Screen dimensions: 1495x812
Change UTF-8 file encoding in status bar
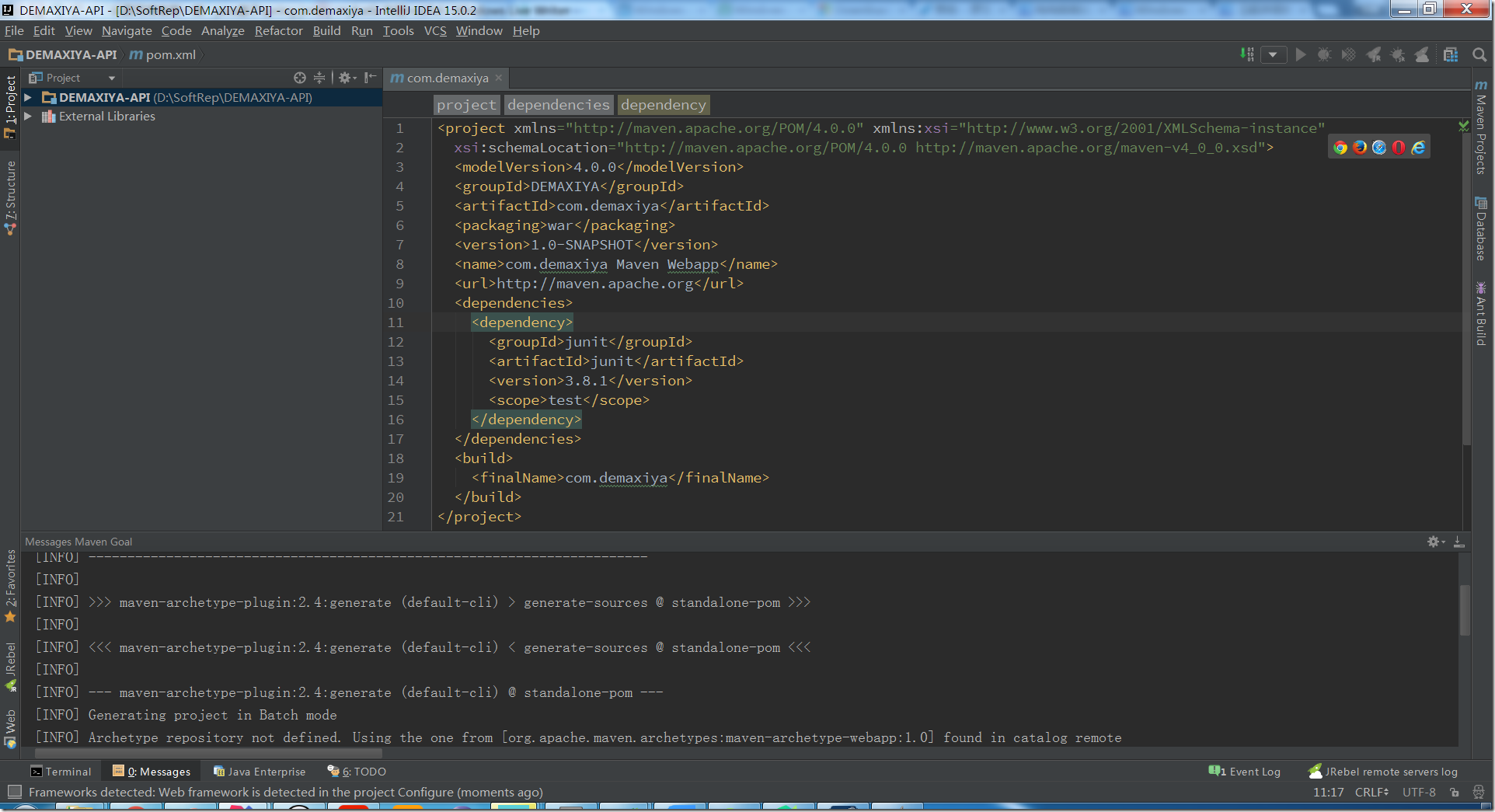click(1419, 793)
